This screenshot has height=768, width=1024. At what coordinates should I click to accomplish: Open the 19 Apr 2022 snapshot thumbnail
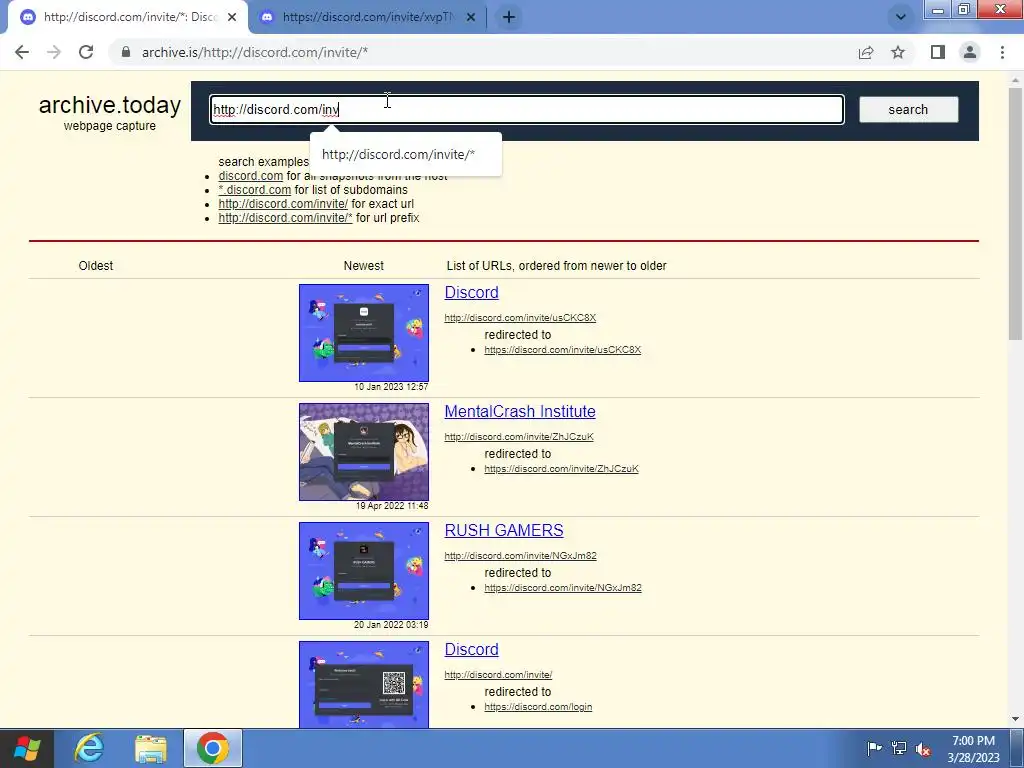point(364,452)
